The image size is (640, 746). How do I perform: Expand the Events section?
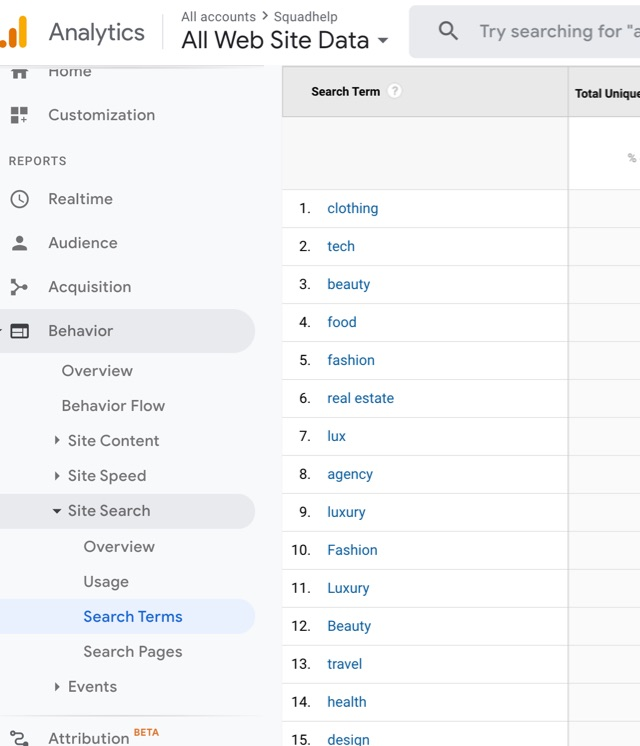[x=57, y=687]
